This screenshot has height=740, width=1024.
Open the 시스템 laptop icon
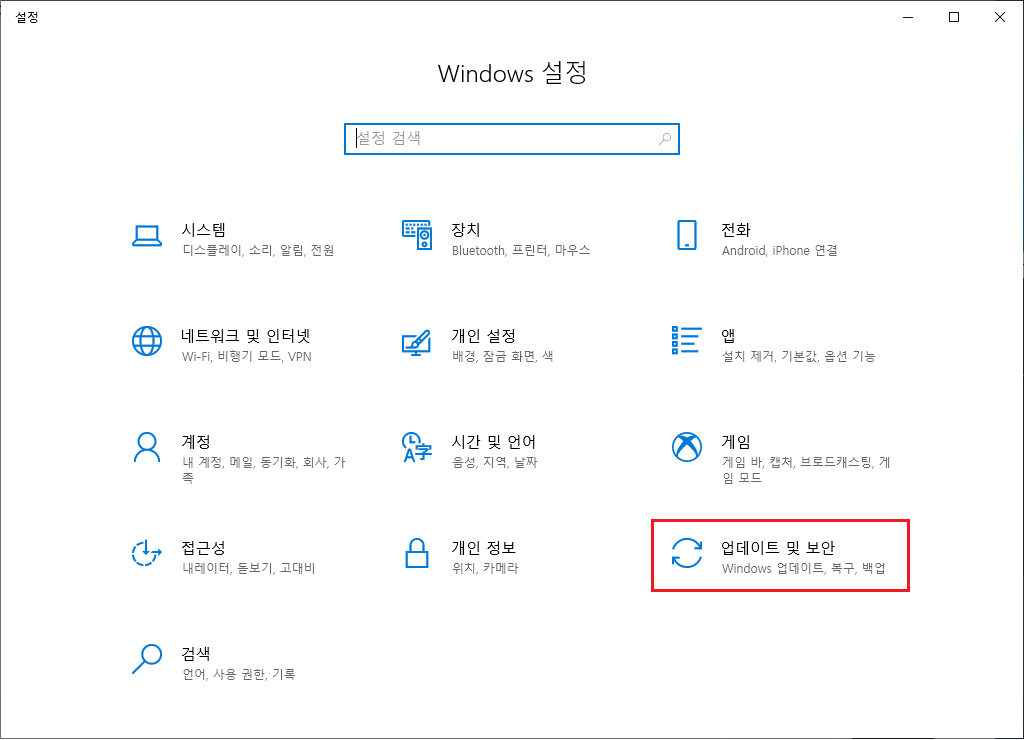[147, 236]
